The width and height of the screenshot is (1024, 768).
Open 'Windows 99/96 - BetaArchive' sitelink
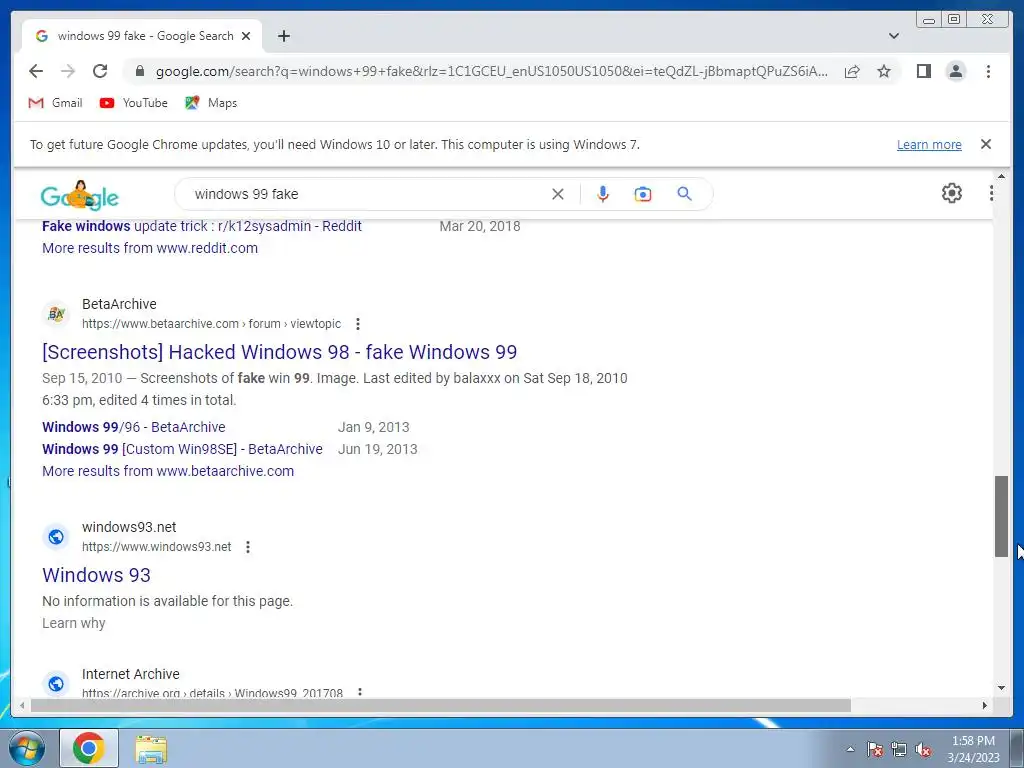point(134,427)
